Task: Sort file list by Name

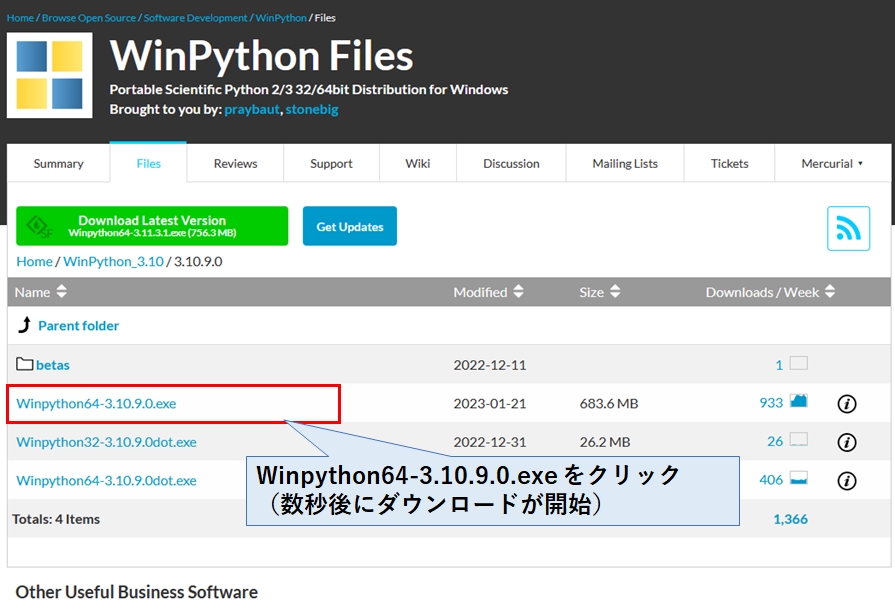Action: tap(41, 292)
